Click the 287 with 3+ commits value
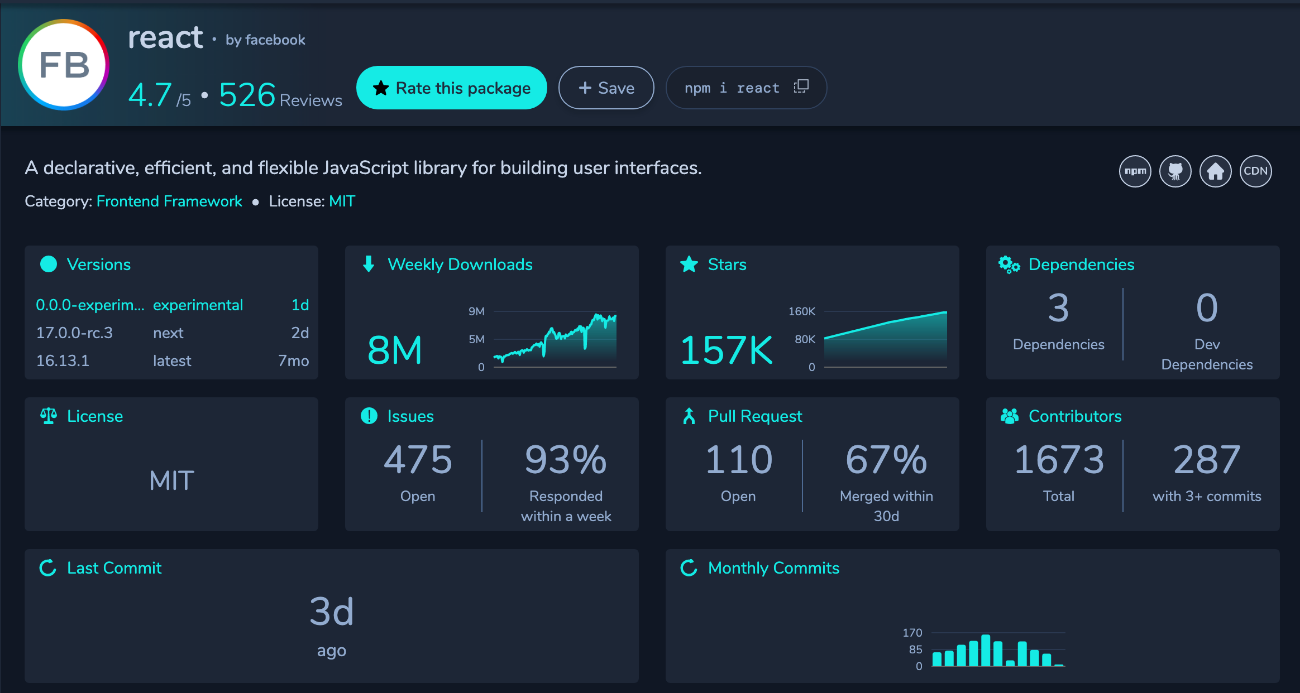Viewport: 1300px width, 693px height. coord(1207,460)
